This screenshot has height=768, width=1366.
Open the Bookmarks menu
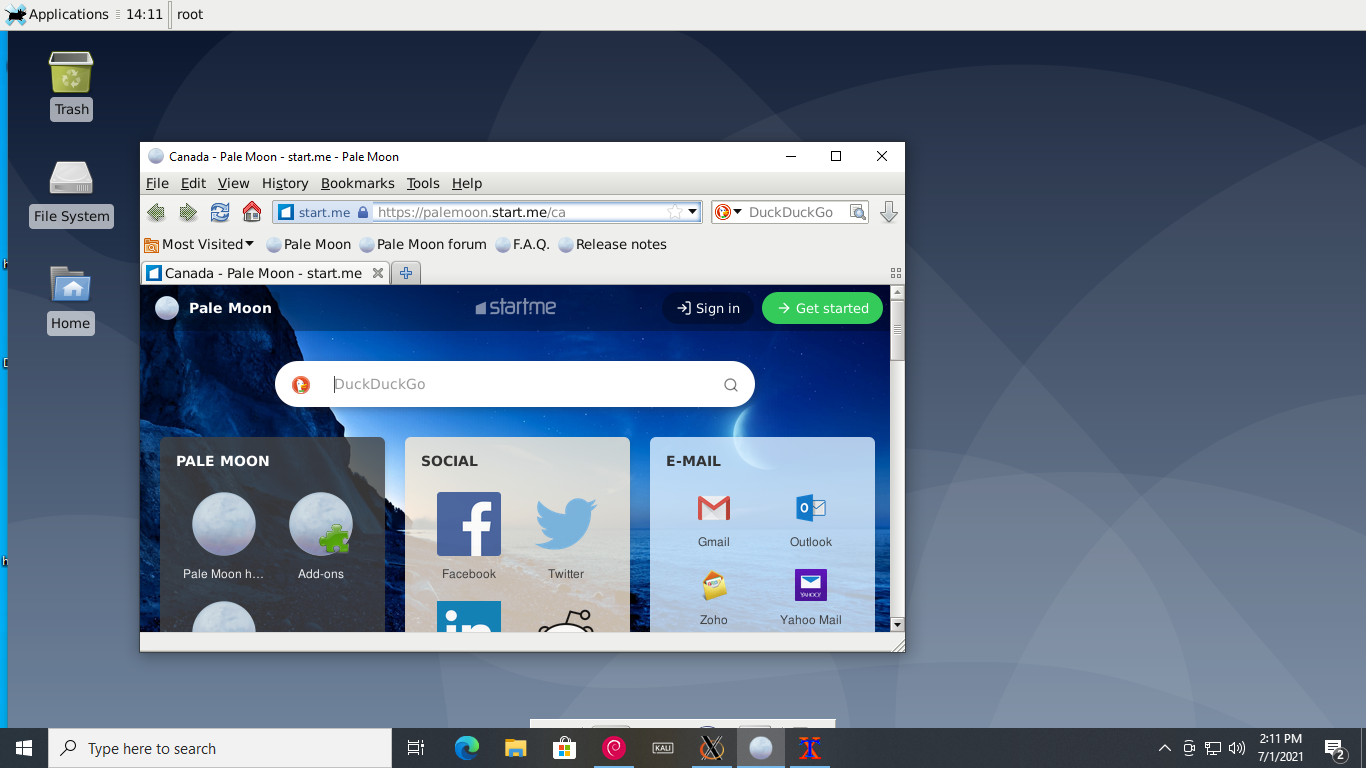point(358,183)
